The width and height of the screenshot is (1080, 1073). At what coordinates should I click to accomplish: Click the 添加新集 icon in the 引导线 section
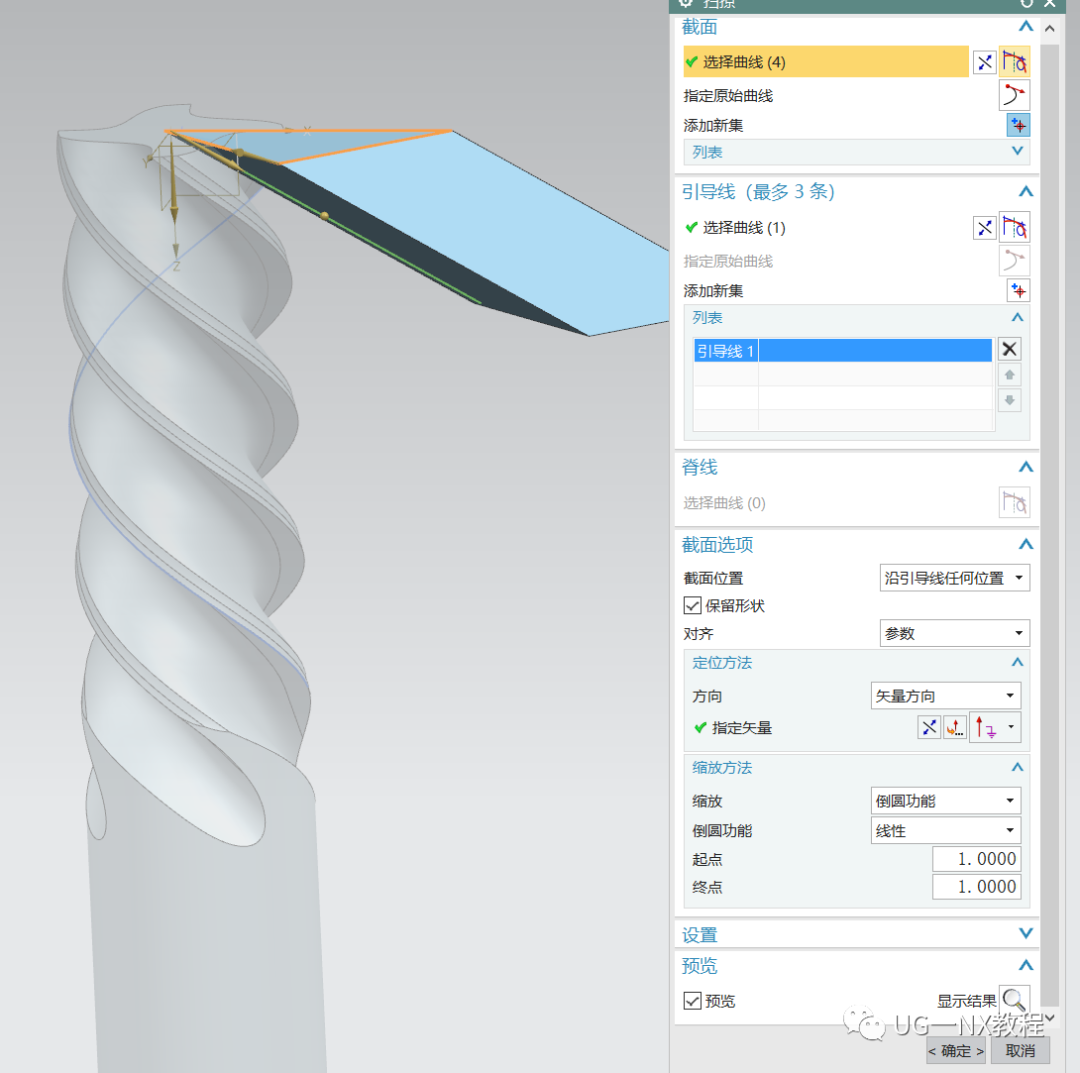(x=1018, y=291)
